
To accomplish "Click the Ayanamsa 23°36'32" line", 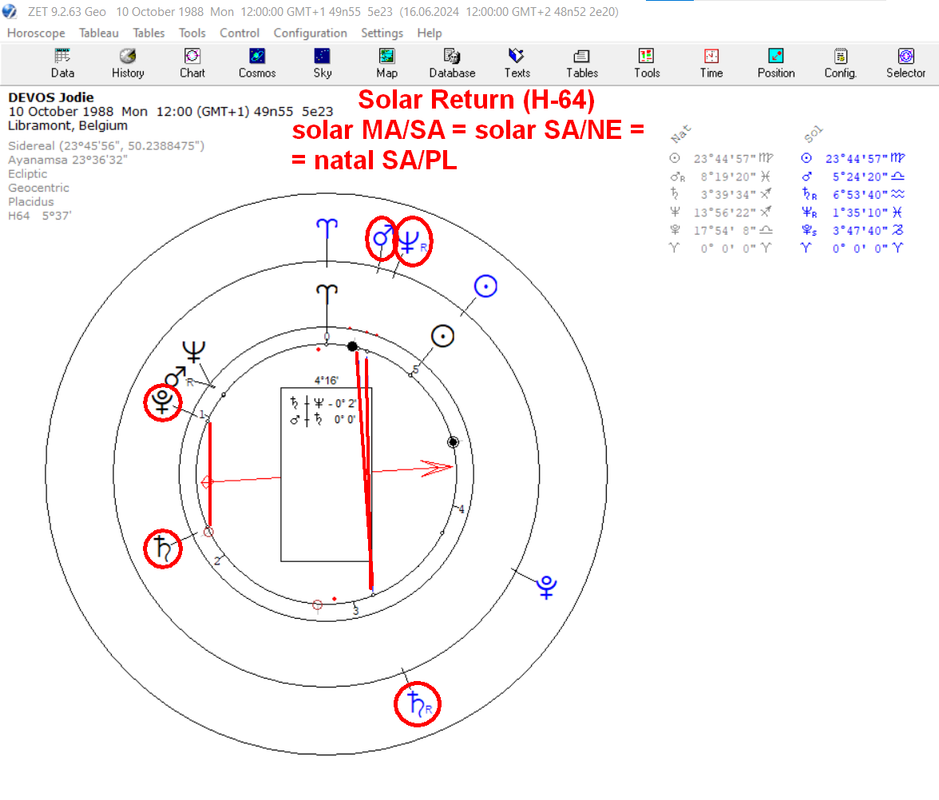I will [x=68, y=160].
